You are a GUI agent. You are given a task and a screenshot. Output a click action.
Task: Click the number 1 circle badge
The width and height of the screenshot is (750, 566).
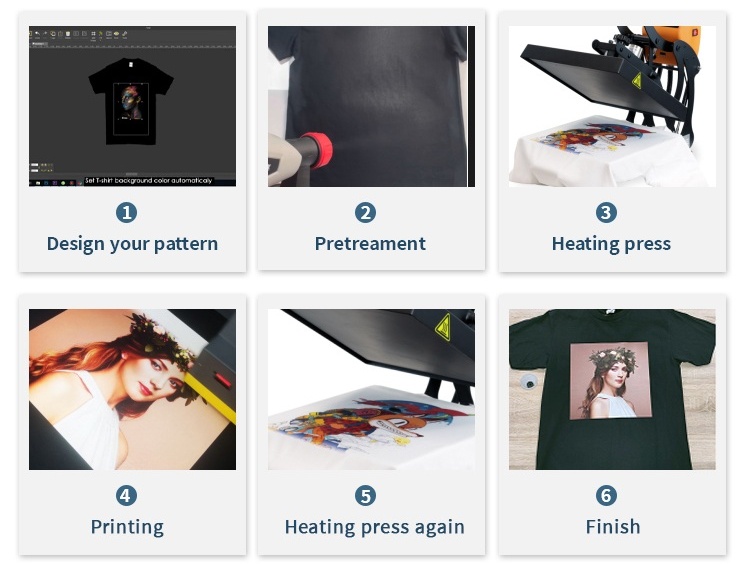126,212
